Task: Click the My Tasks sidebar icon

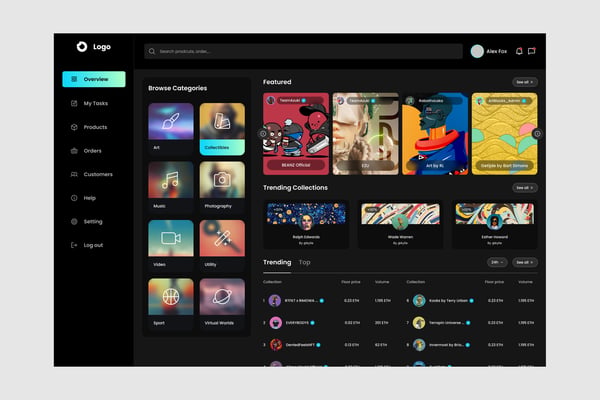Action: pos(74,103)
